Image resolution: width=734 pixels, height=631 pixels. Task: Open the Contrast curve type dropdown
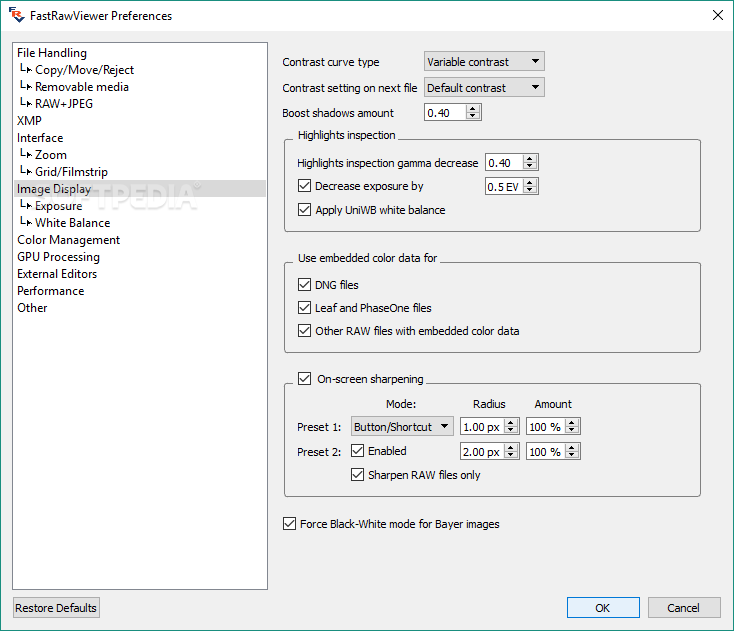point(484,62)
